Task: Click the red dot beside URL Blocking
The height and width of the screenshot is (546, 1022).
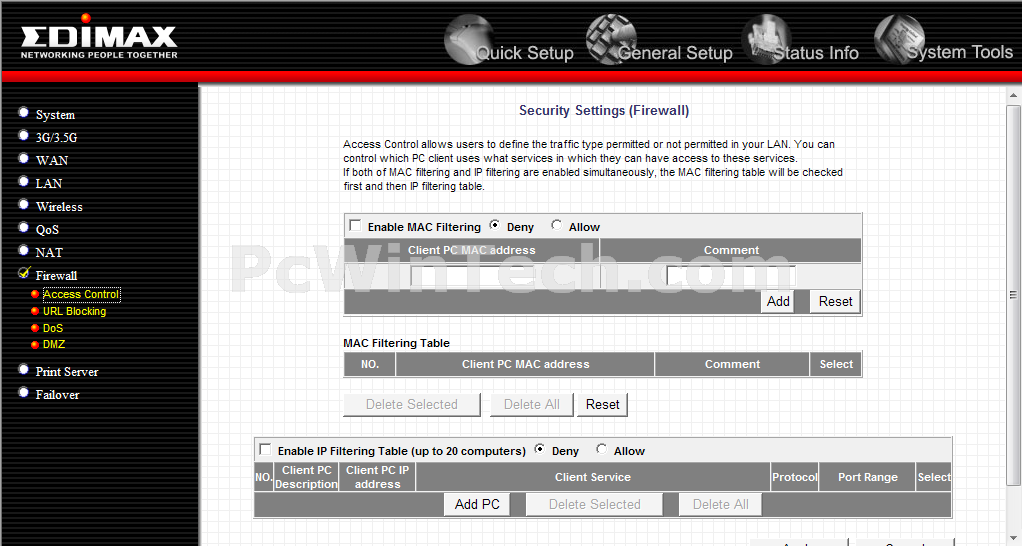Action: point(35,311)
